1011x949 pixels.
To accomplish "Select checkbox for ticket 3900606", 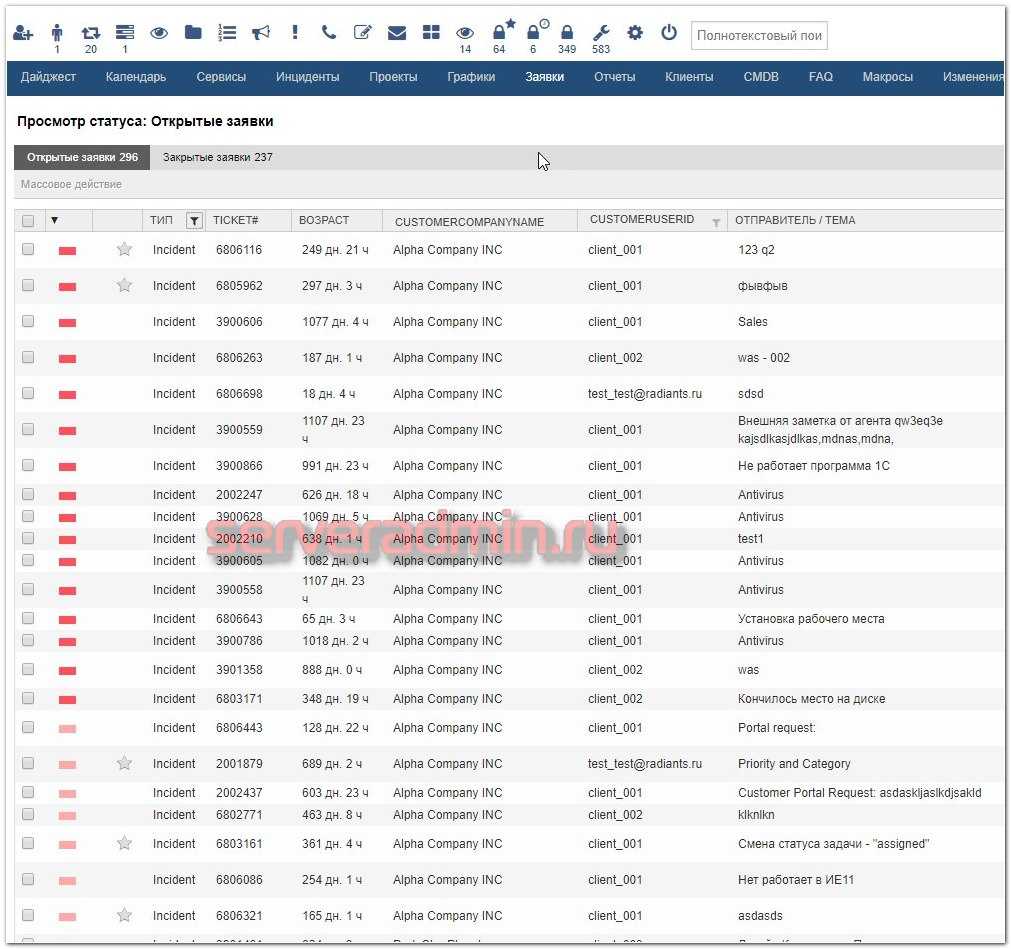I will pyautogui.click(x=28, y=322).
